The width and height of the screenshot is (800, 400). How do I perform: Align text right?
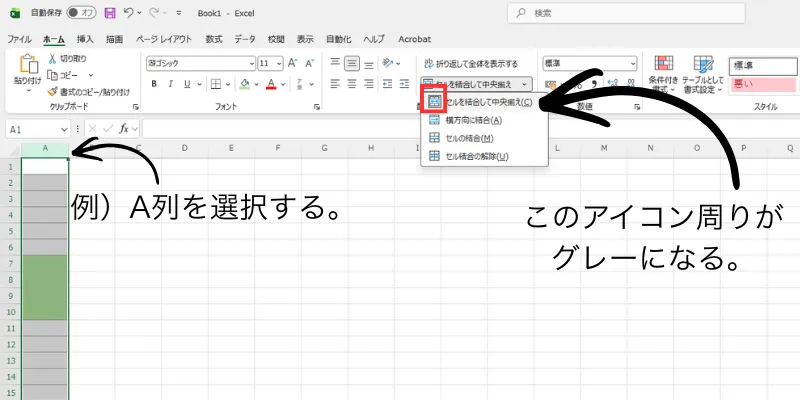(x=369, y=83)
